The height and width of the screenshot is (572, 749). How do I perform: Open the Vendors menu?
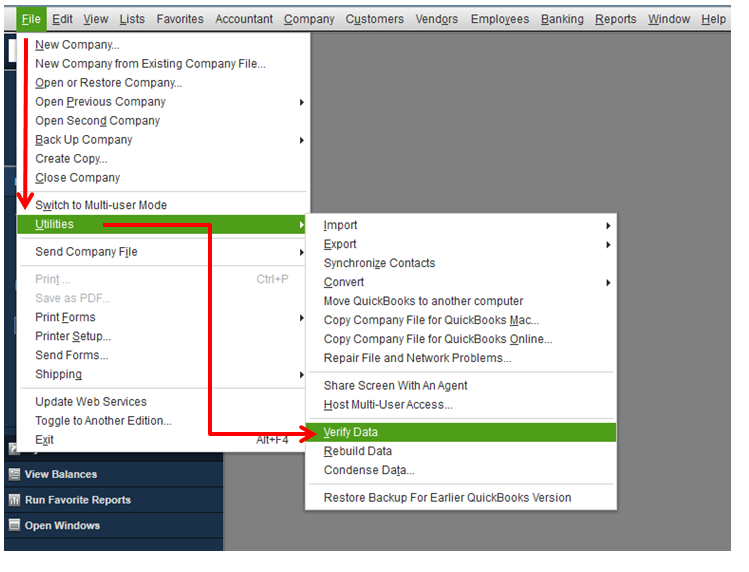(x=437, y=19)
